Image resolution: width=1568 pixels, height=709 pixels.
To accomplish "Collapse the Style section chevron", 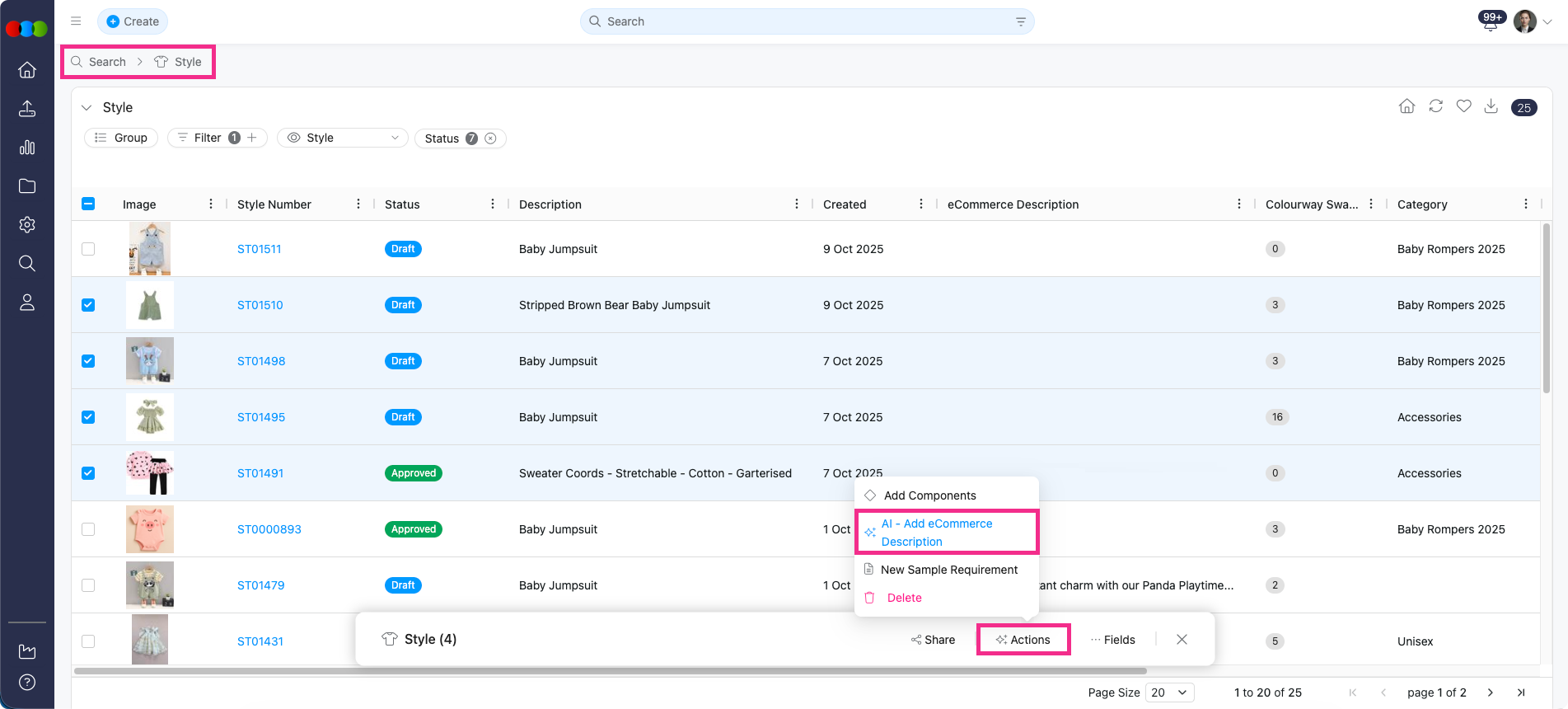I will pos(87,108).
